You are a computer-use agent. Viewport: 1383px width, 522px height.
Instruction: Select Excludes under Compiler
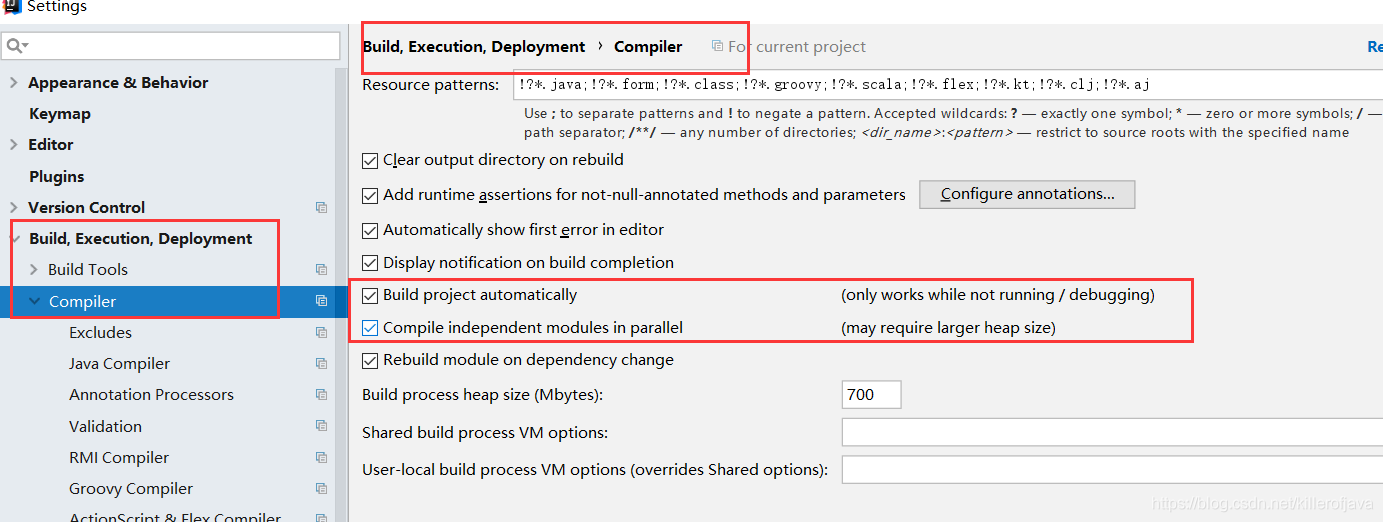(100, 333)
